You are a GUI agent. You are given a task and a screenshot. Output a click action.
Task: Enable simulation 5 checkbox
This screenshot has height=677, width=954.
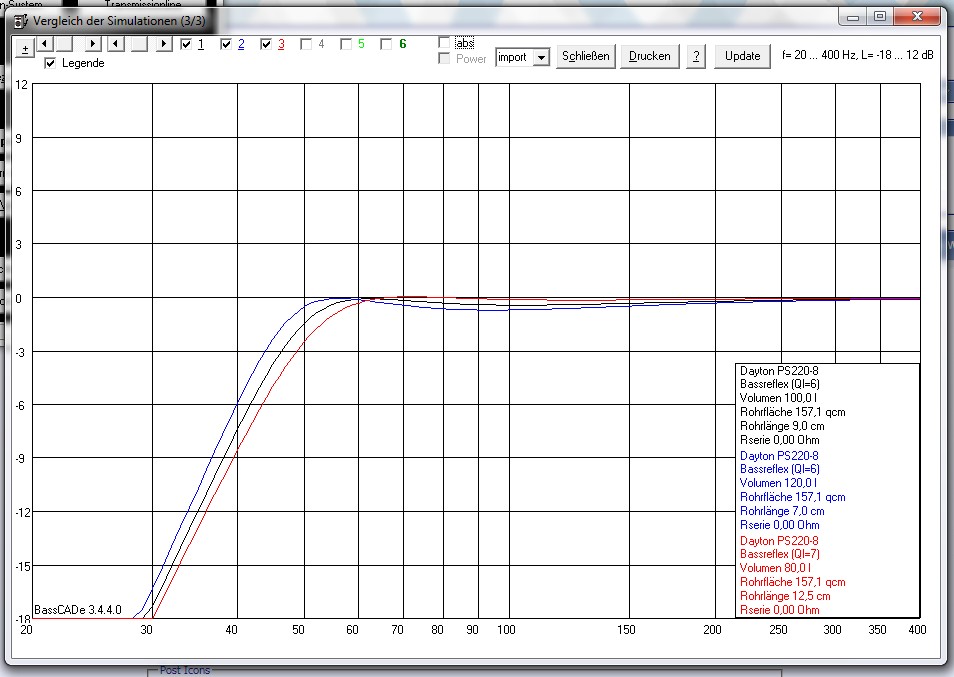346,44
